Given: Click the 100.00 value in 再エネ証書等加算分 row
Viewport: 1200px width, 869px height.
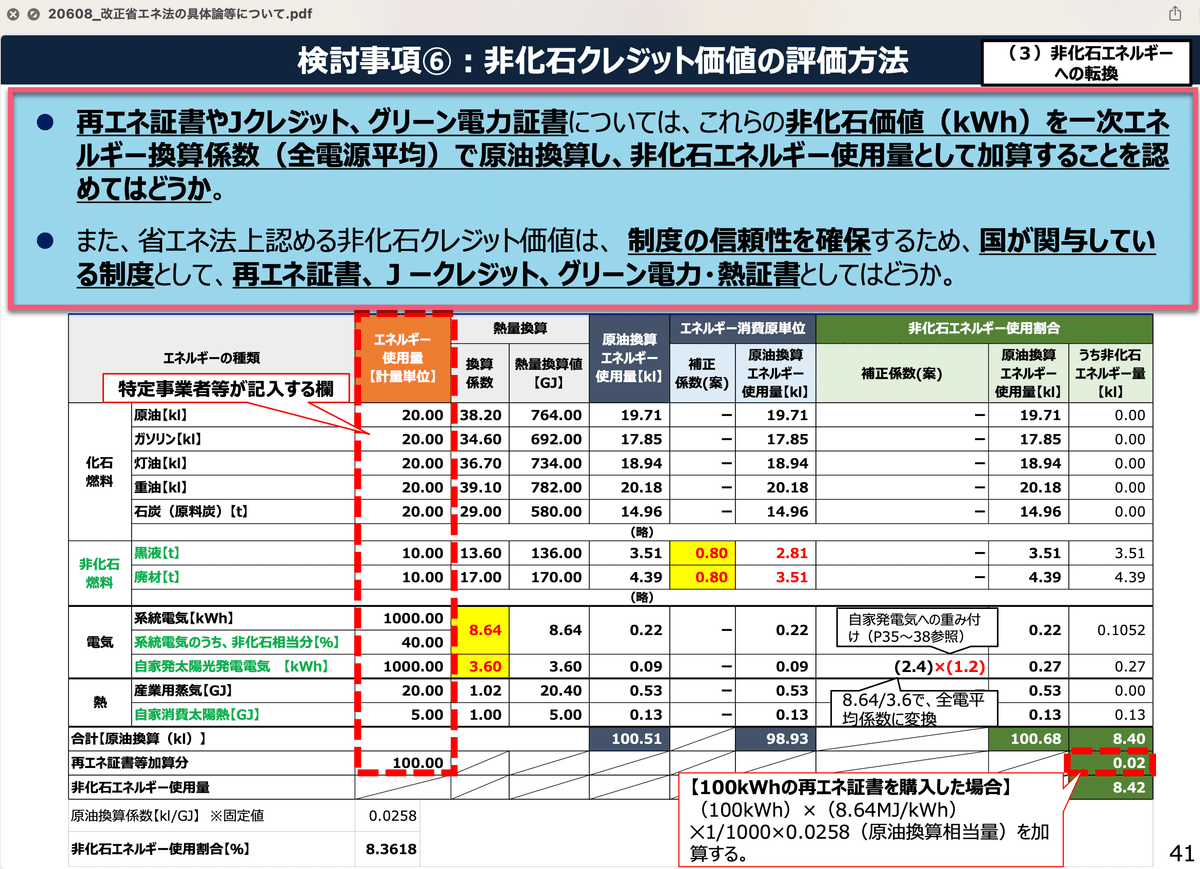Looking at the screenshot, I should (x=416, y=763).
